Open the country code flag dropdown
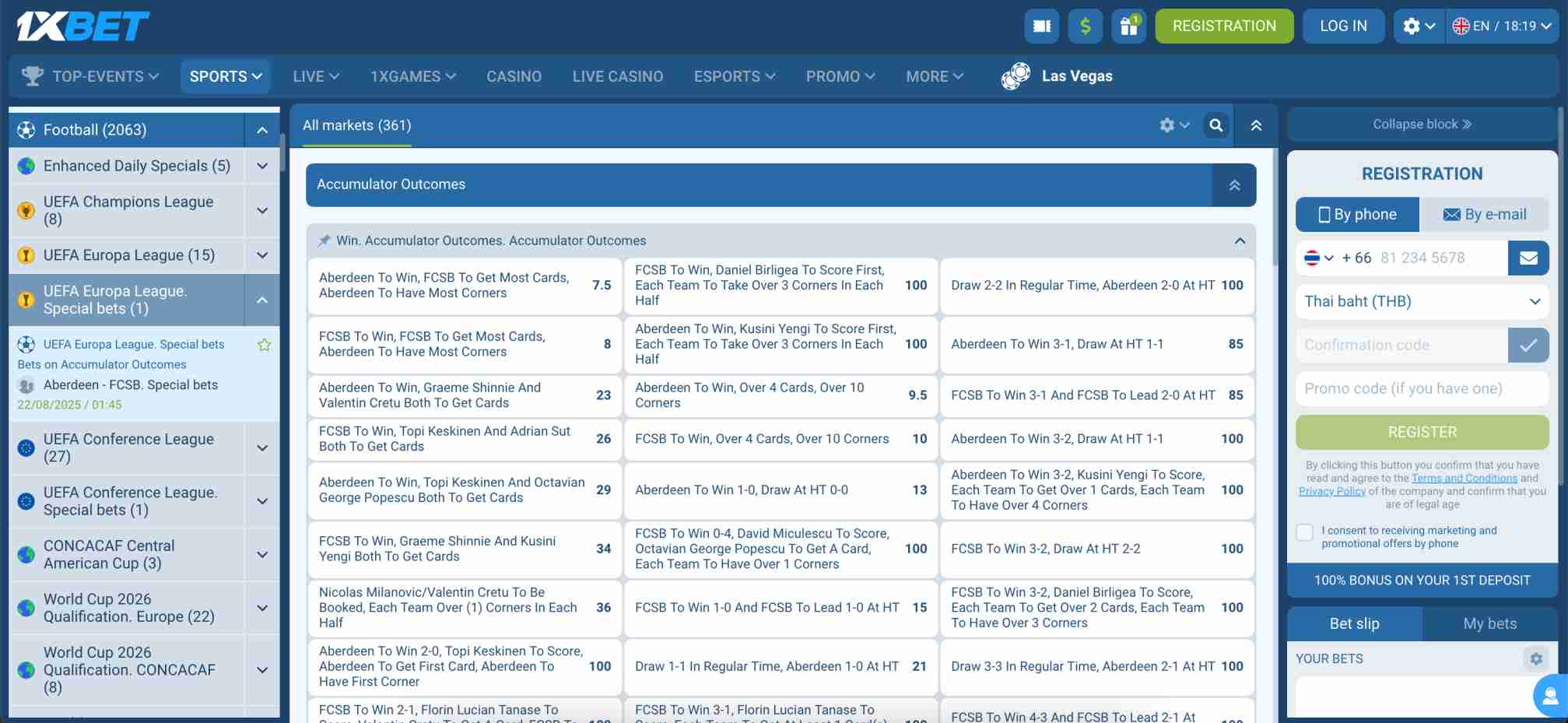The height and width of the screenshot is (723, 1568). [1319, 258]
